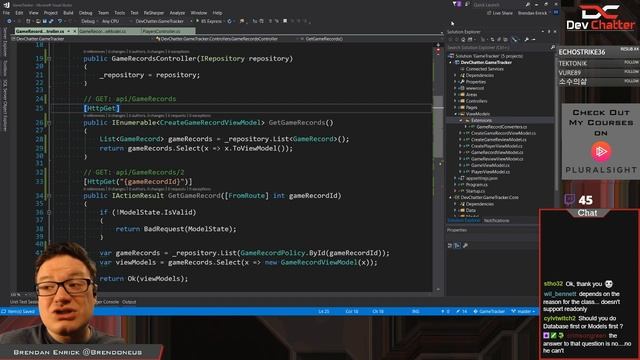Click the Undo toolbar icon
Image resolution: width=640 pixels, height=360 pixels.
pos(60,21)
